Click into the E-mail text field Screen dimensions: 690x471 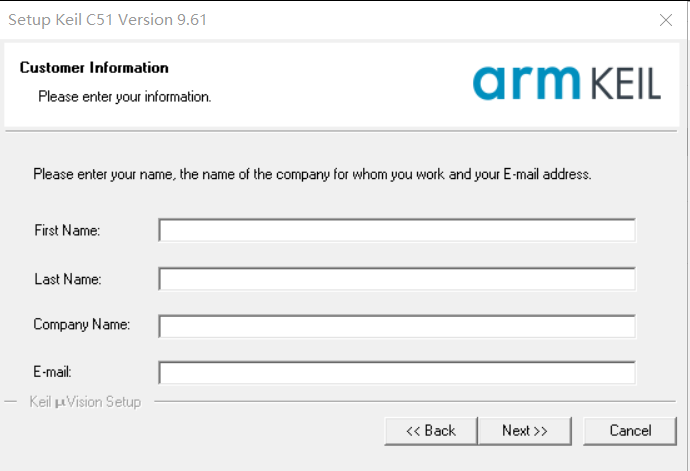pyautogui.click(x=397, y=372)
